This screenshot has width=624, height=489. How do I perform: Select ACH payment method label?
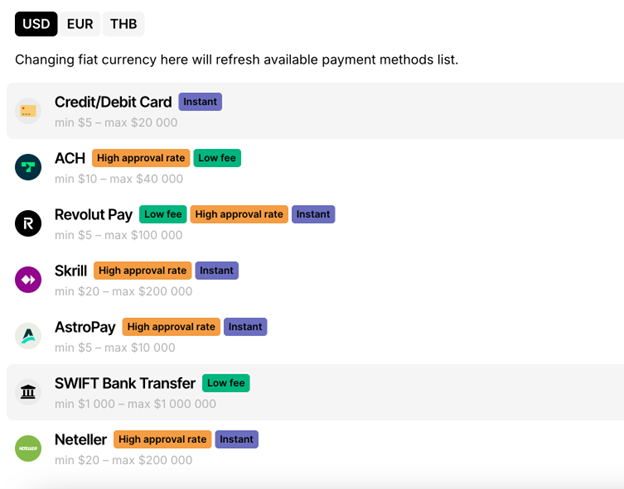coord(70,158)
